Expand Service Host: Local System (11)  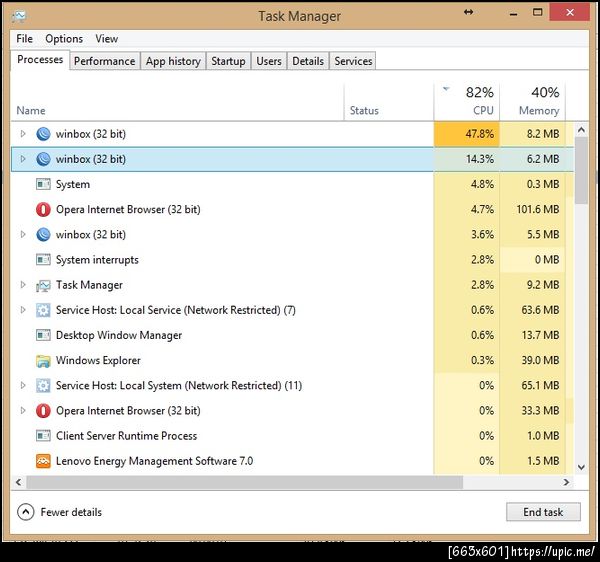[23, 386]
